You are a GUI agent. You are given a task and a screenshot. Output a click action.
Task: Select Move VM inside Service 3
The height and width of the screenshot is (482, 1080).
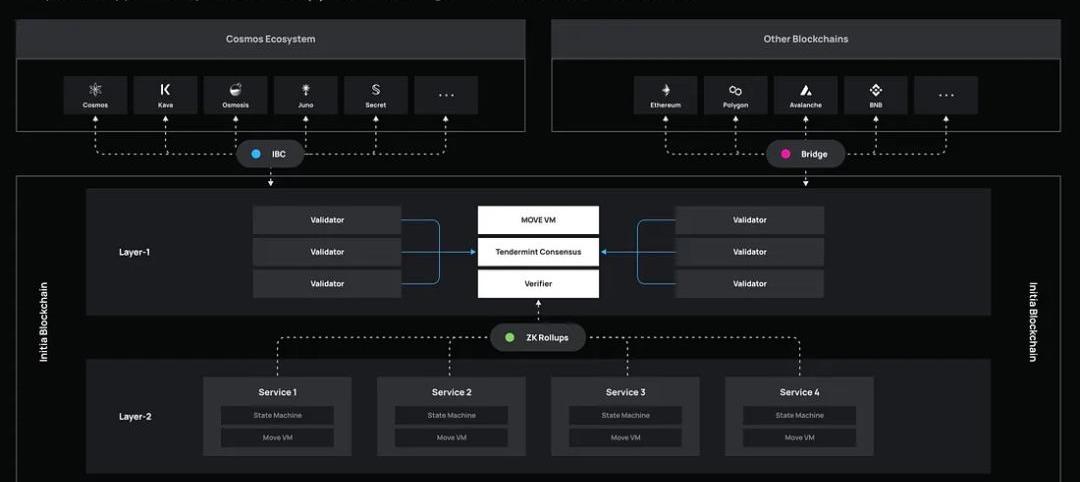coord(625,438)
